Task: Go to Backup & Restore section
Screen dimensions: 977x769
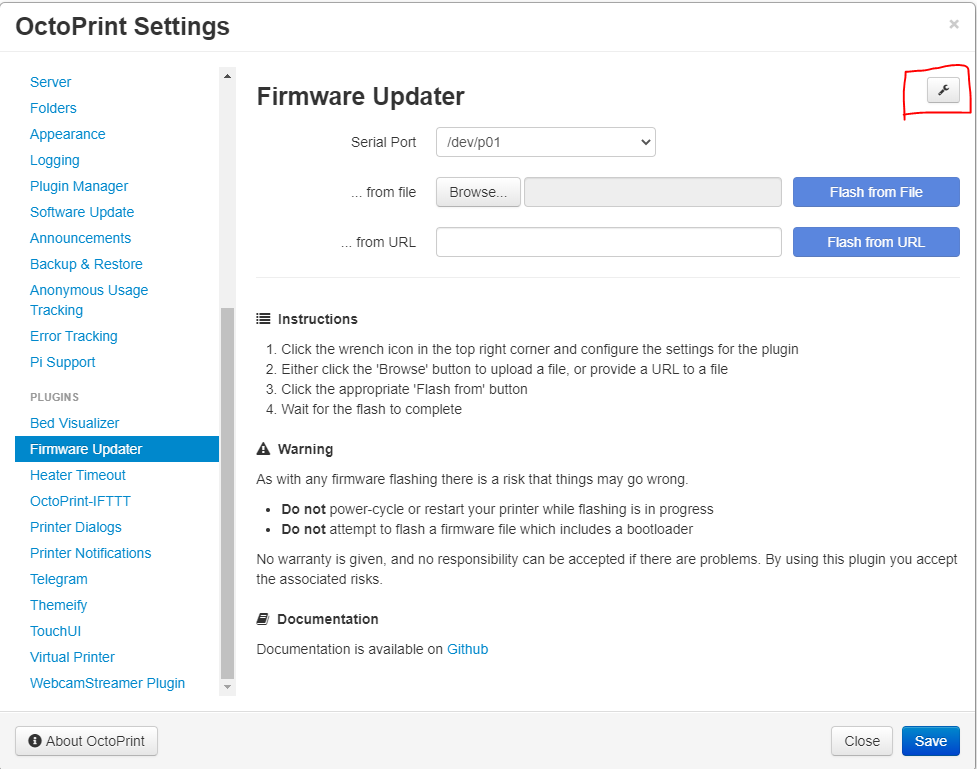Action: pos(86,264)
